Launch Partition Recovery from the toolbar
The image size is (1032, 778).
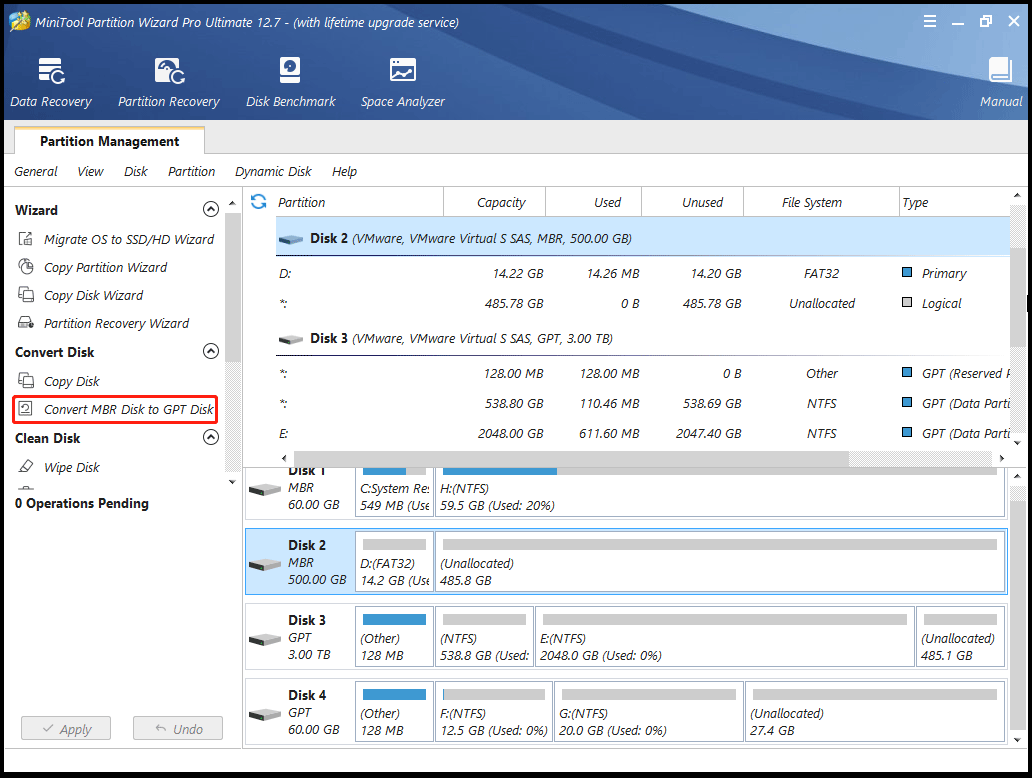coord(168,82)
